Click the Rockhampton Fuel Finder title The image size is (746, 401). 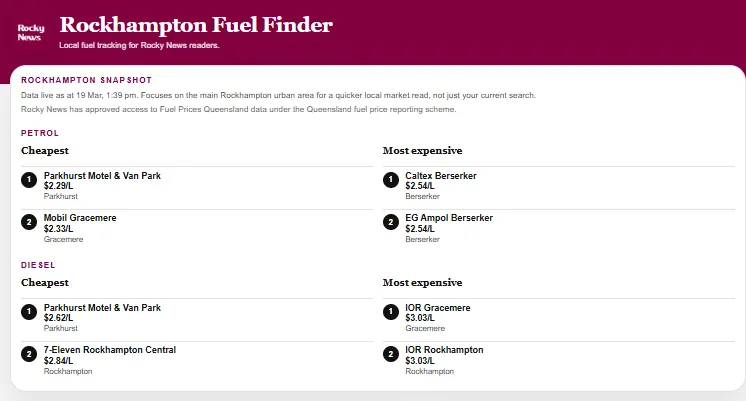(196, 25)
